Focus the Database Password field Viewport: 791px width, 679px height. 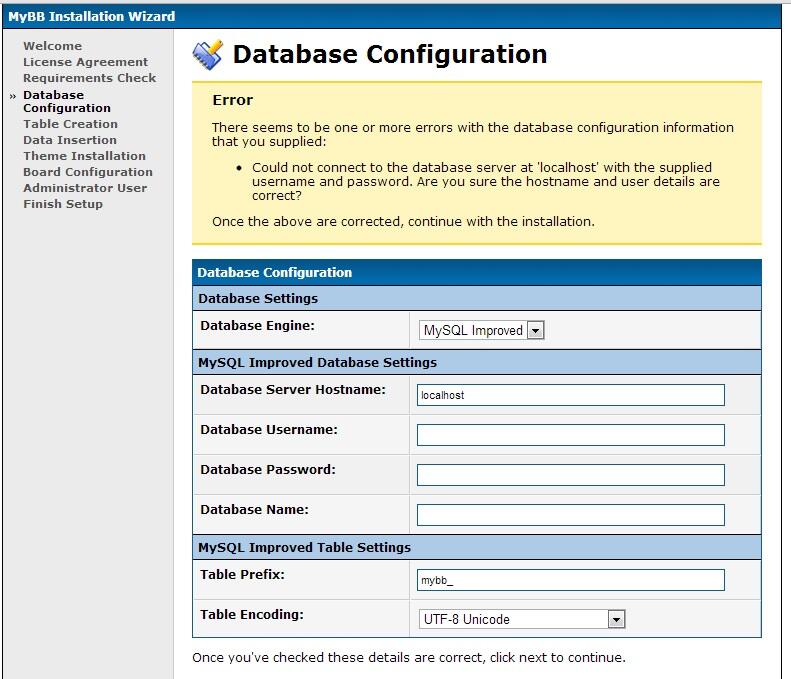coord(571,475)
